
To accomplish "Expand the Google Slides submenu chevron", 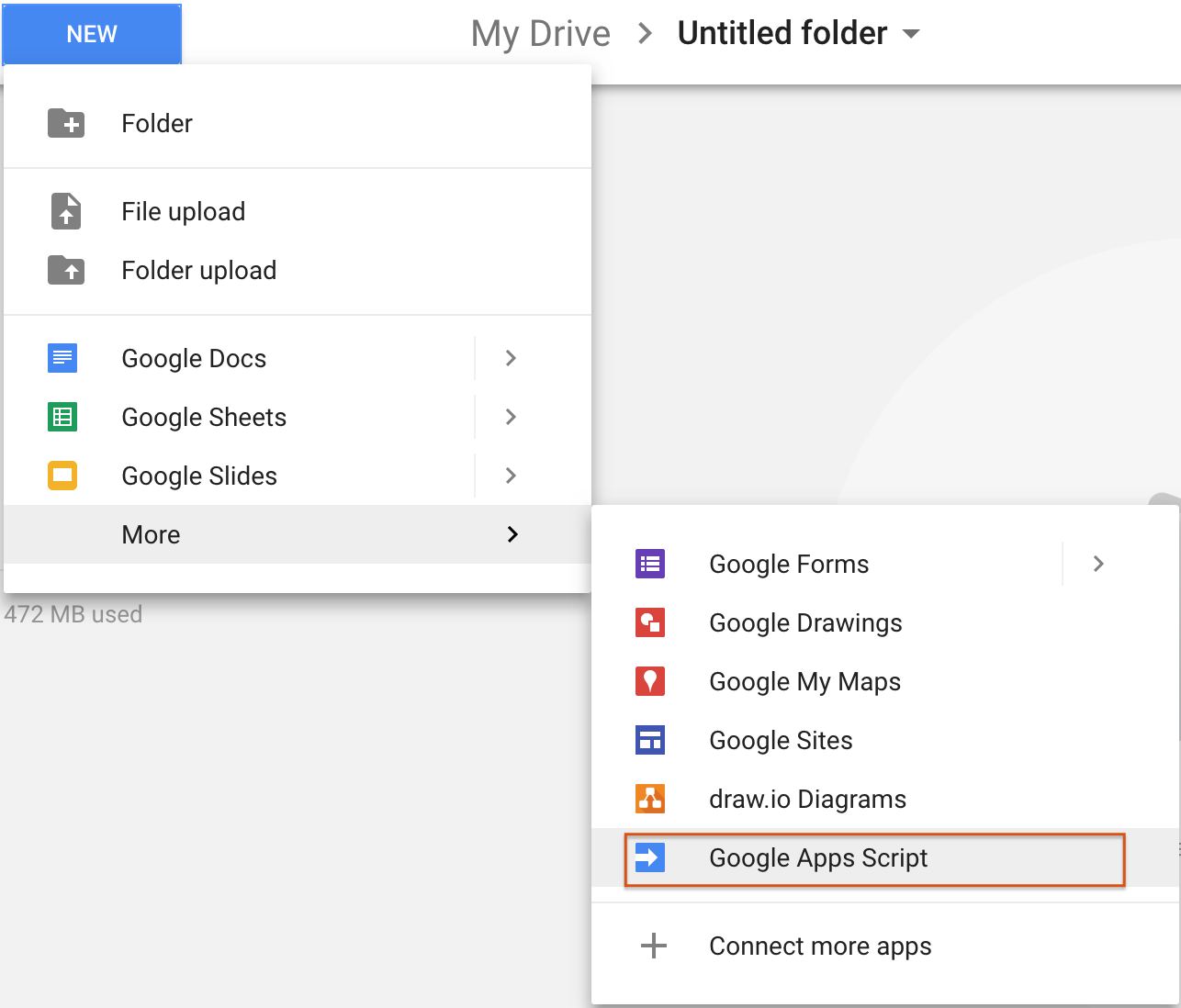I will tap(512, 476).
